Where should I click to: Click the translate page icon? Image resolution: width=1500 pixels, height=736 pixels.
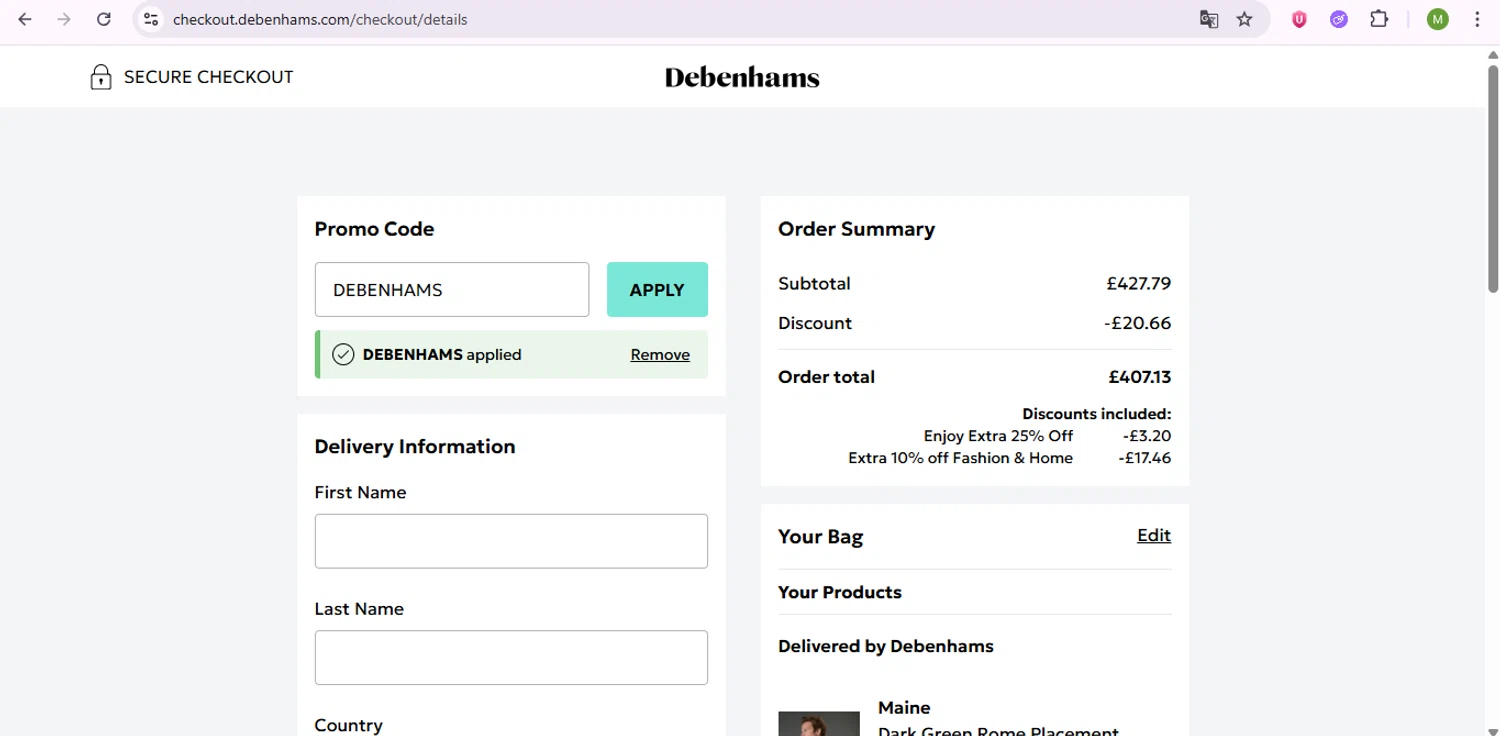point(1209,19)
